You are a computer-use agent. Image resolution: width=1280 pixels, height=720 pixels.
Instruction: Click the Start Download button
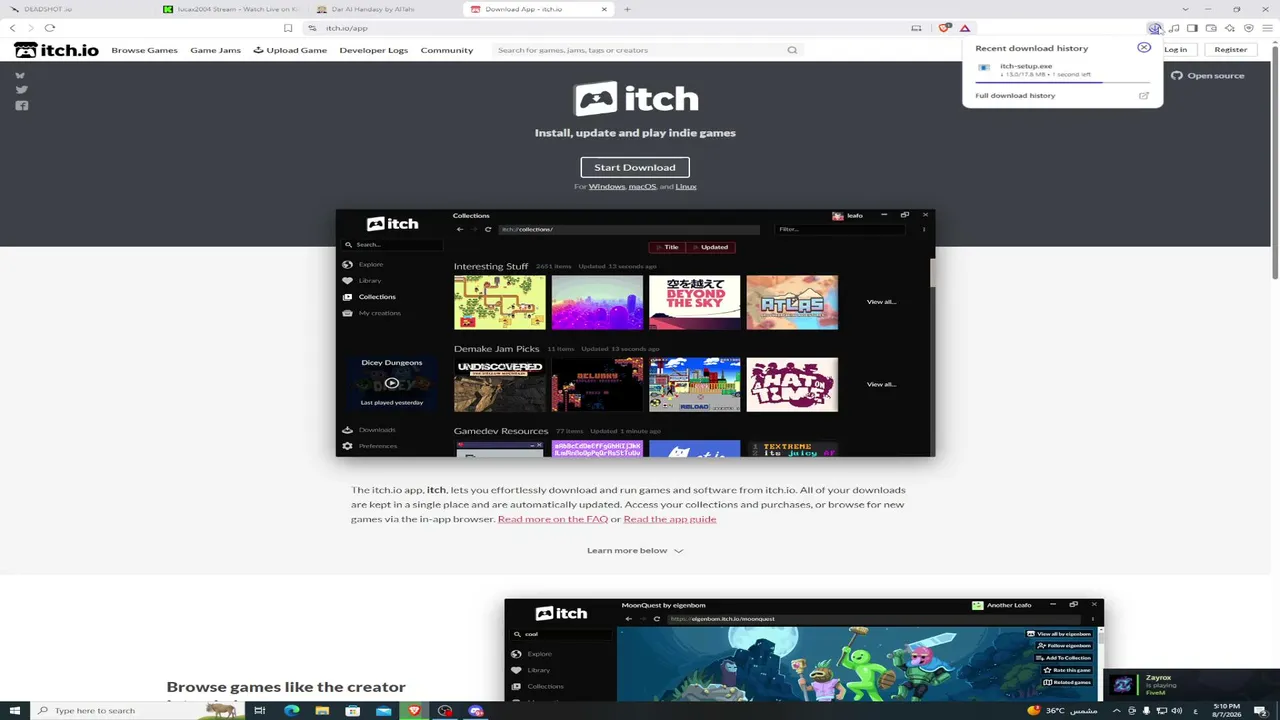[635, 167]
